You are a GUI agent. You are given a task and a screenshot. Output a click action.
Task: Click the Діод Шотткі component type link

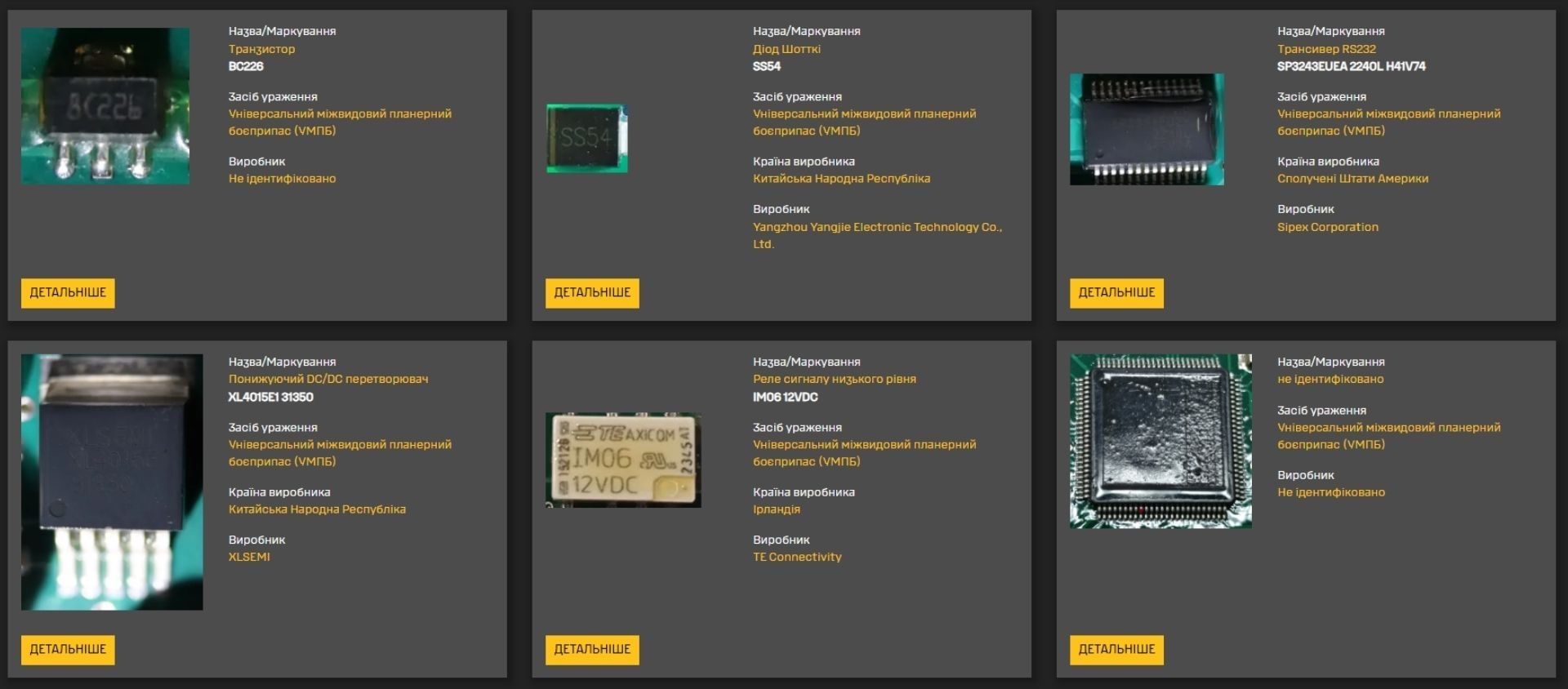pos(786,49)
